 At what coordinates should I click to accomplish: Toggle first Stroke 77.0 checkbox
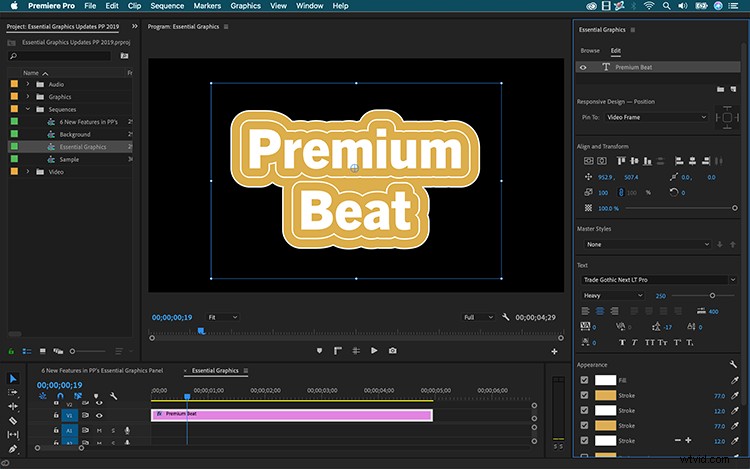click(x=584, y=395)
